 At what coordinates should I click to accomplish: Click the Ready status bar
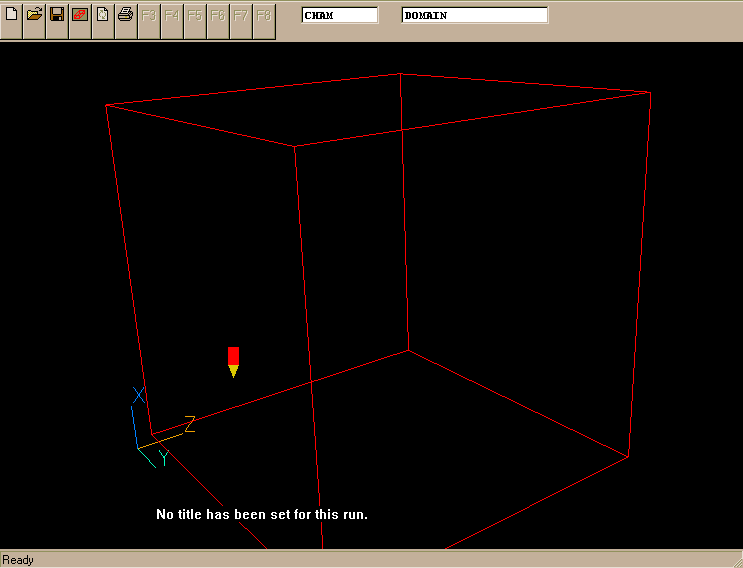(18, 560)
